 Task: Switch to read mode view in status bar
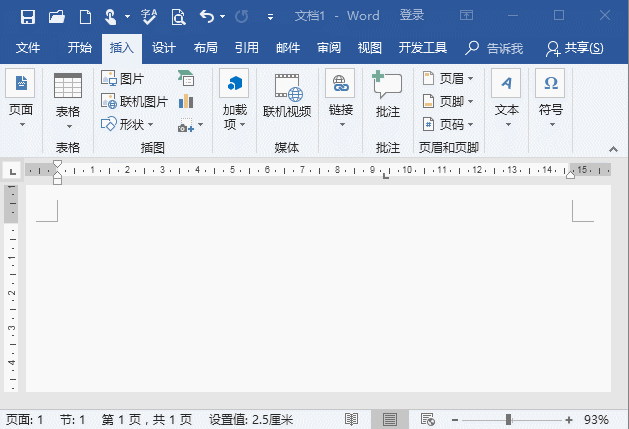click(352, 420)
